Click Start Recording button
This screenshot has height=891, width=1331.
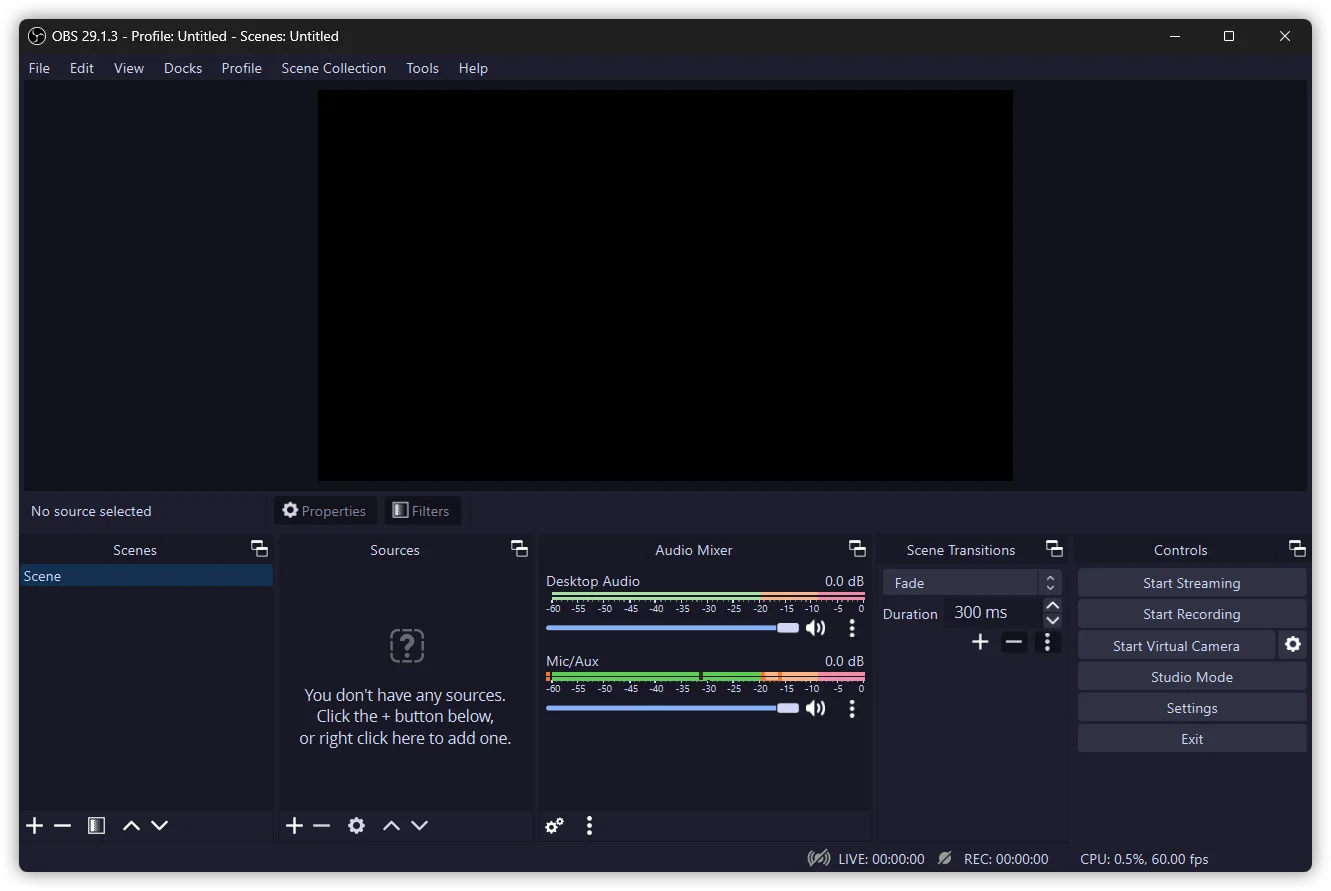click(1191, 614)
